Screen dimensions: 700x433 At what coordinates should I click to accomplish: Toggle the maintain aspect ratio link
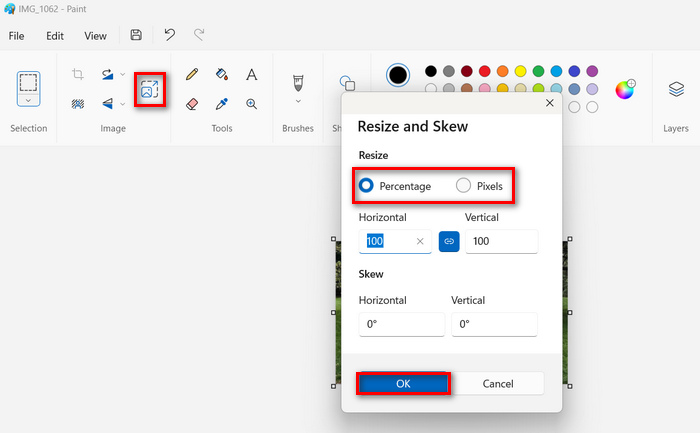[x=449, y=241]
